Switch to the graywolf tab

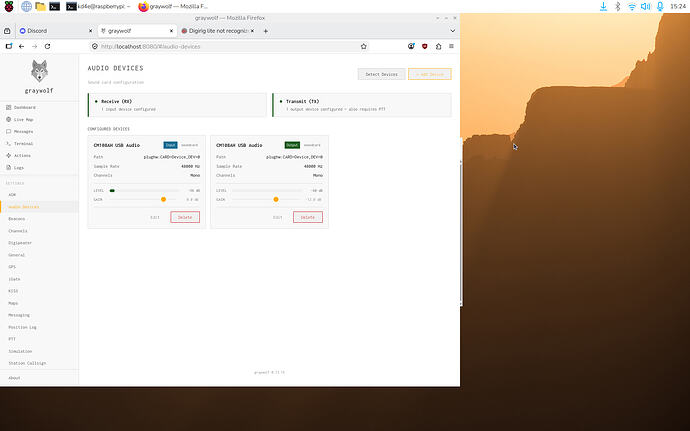136,31
